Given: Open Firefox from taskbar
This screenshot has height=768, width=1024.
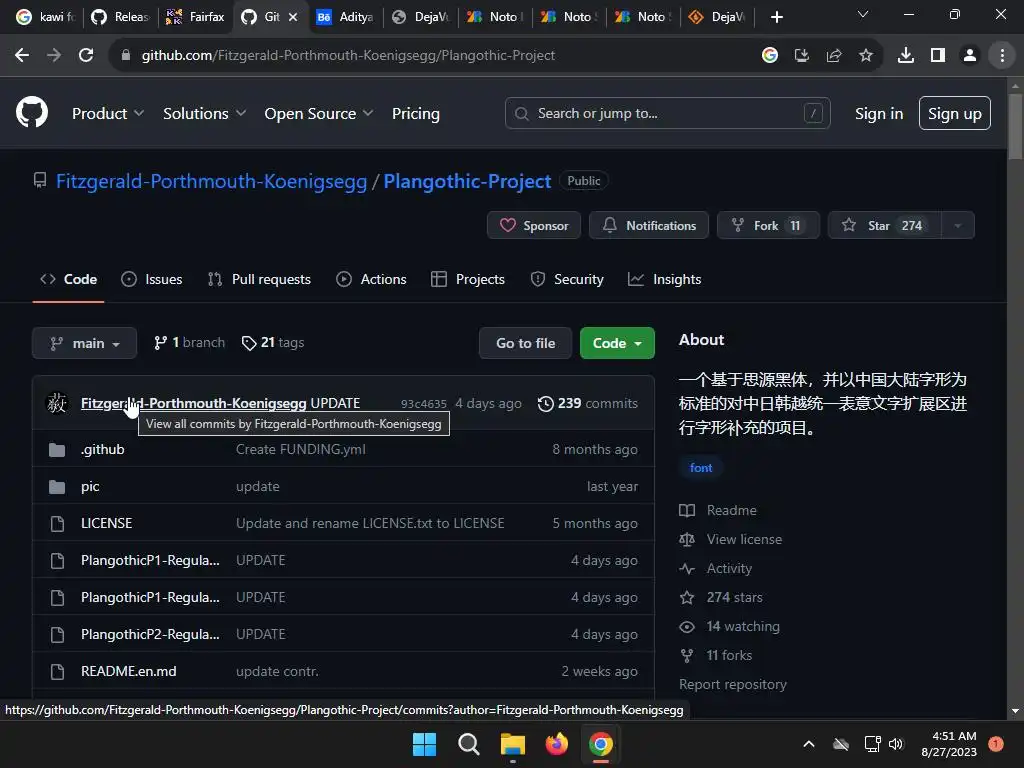Looking at the screenshot, I should point(556,744).
